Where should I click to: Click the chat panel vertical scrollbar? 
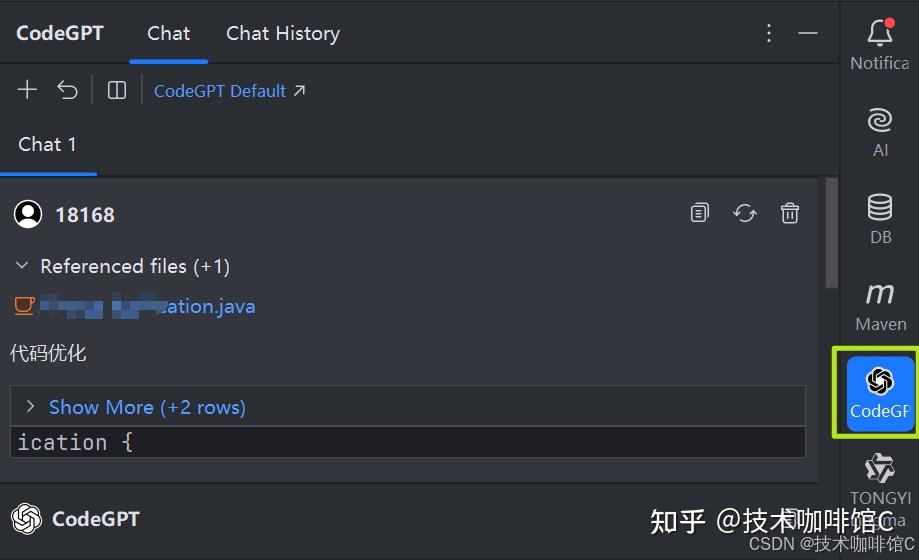(x=831, y=235)
